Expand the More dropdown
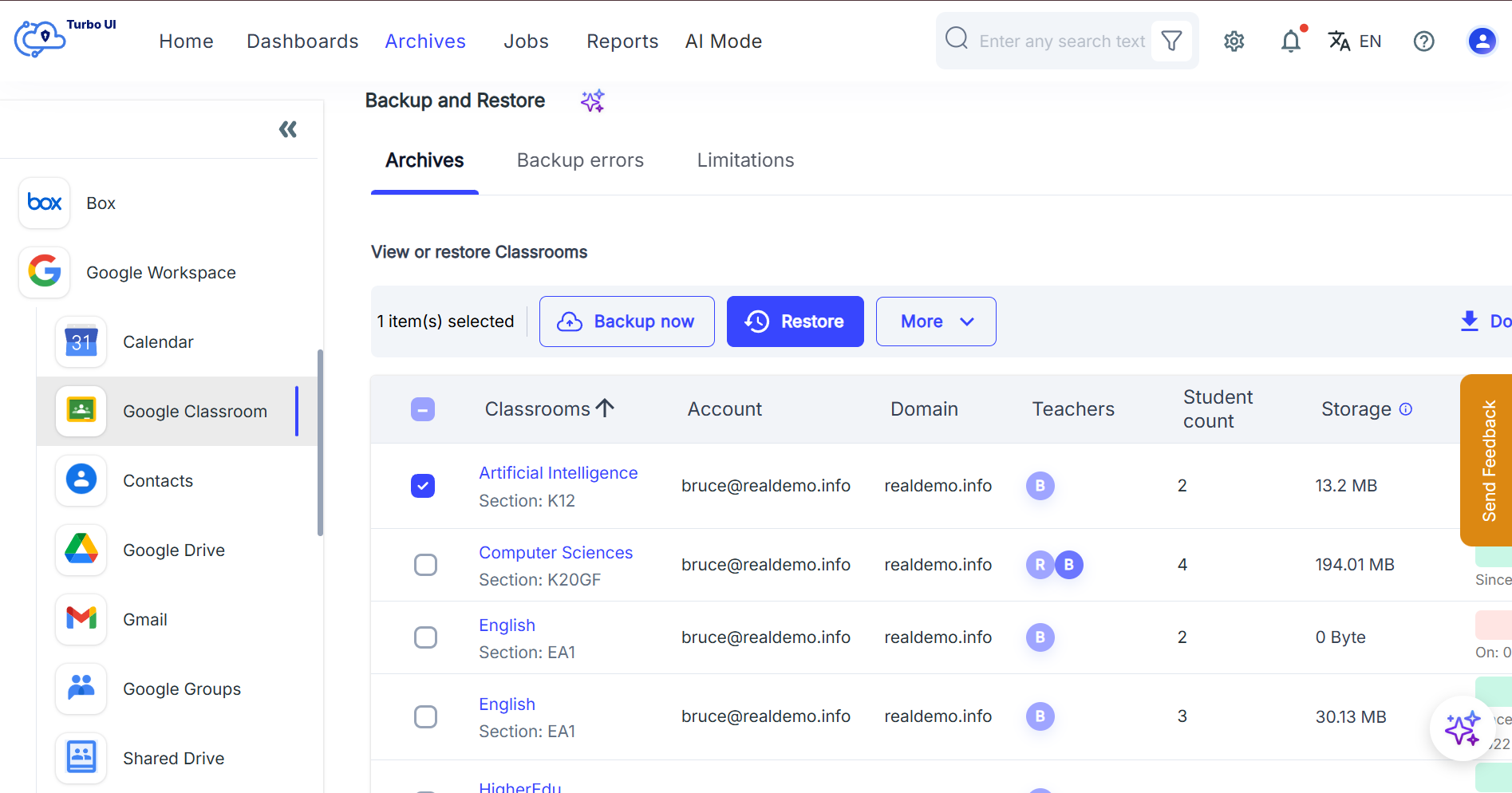Image resolution: width=1512 pixels, height=793 pixels. pos(935,322)
